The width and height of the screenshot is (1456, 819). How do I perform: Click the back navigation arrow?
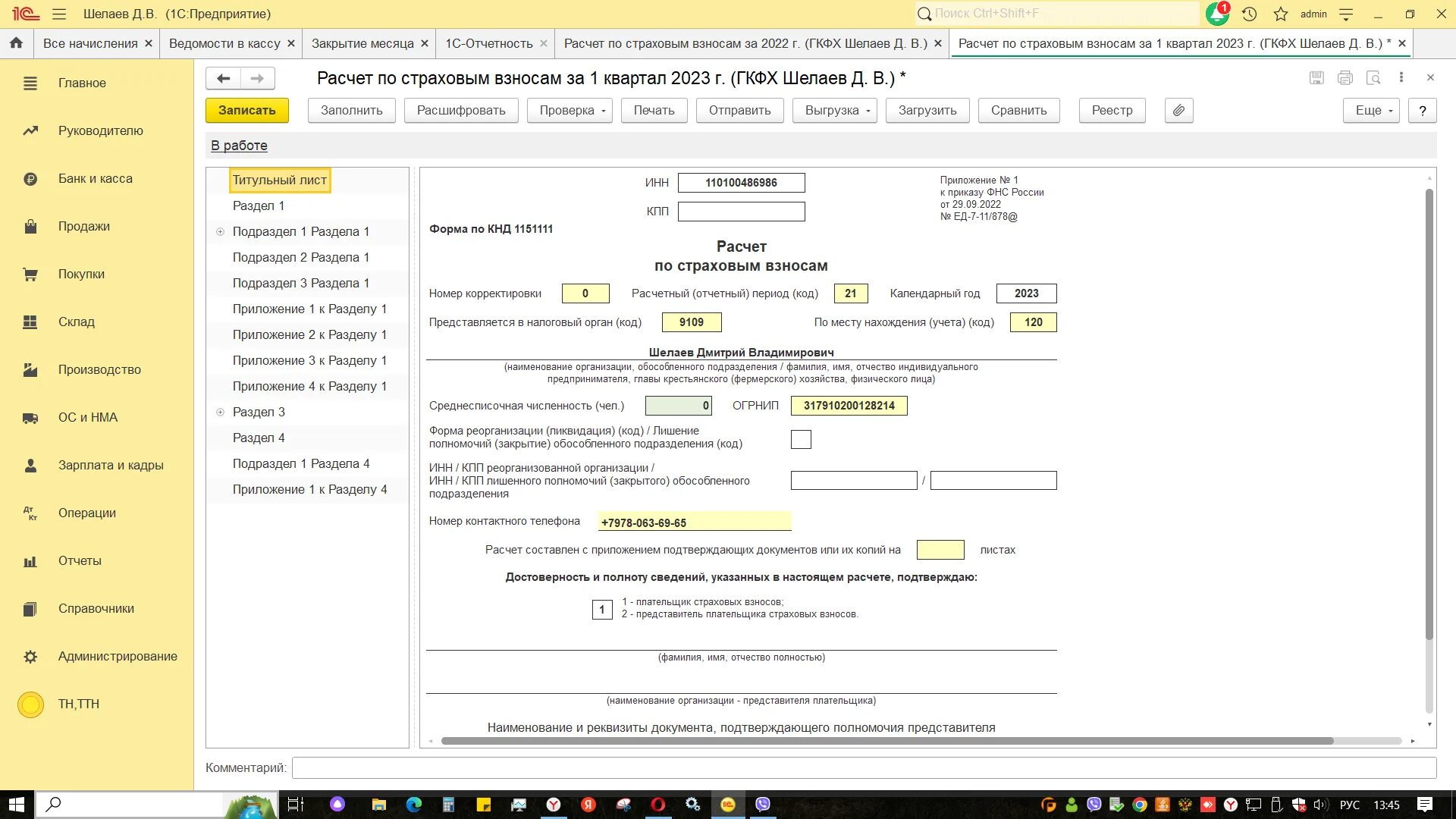[223, 78]
